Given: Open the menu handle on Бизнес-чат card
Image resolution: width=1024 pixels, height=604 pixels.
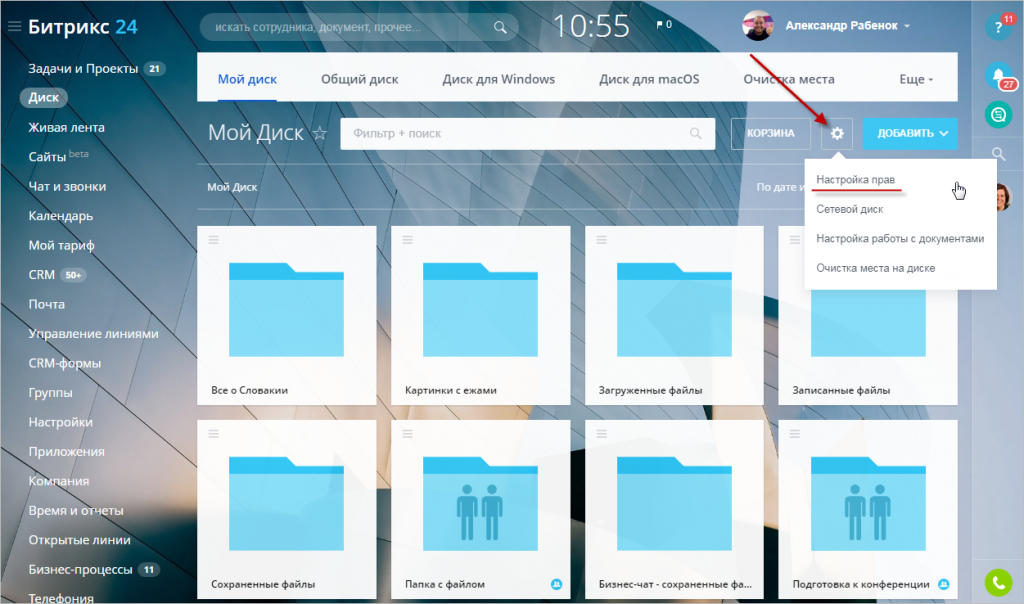Looking at the screenshot, I should 601,434.
